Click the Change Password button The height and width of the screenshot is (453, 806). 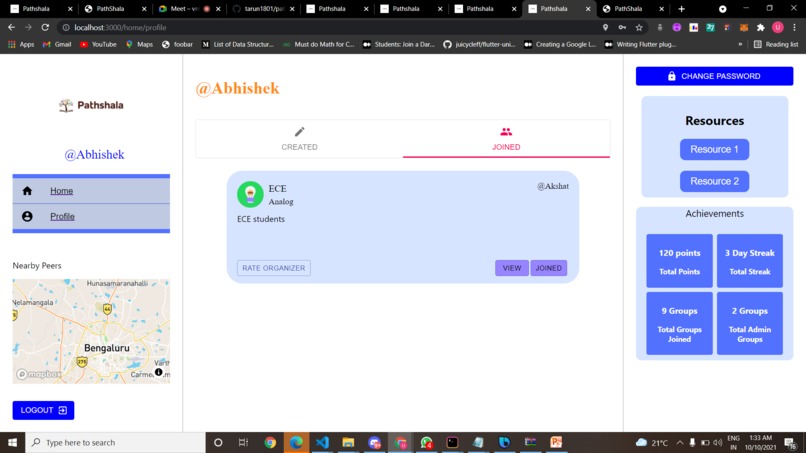(714, 76)
